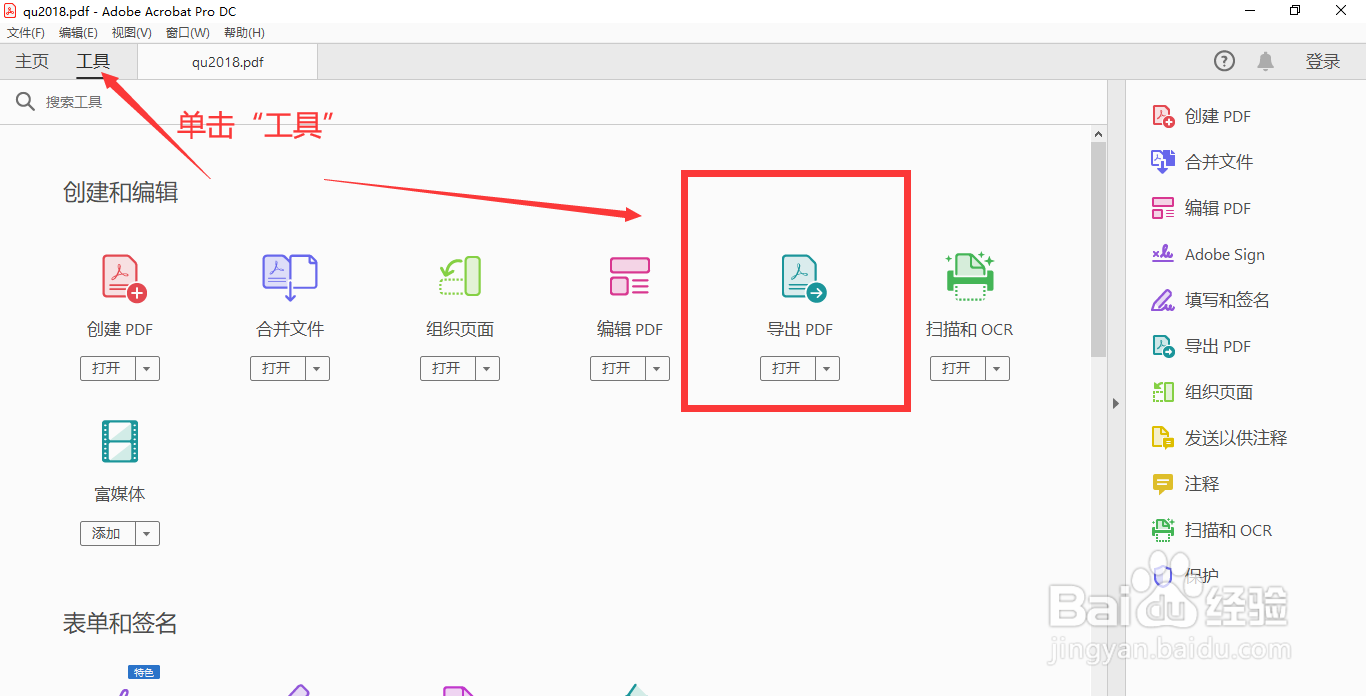Viewport: 1366px width, 696px height.
Task: Select 组织页面 in right sidebar
Action: [x=1202, y=392]
